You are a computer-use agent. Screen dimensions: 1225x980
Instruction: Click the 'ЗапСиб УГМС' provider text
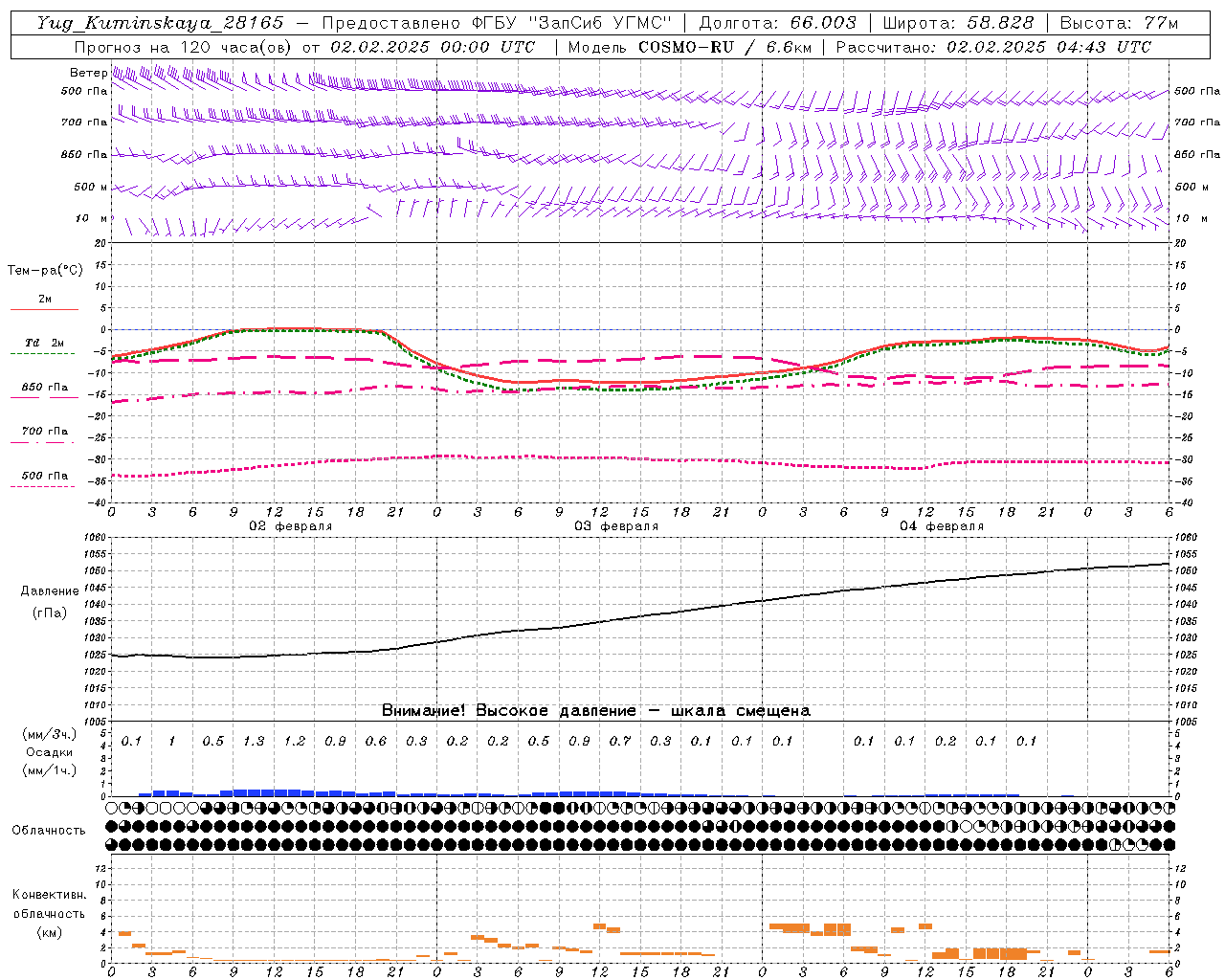click(x=601, y=23)
